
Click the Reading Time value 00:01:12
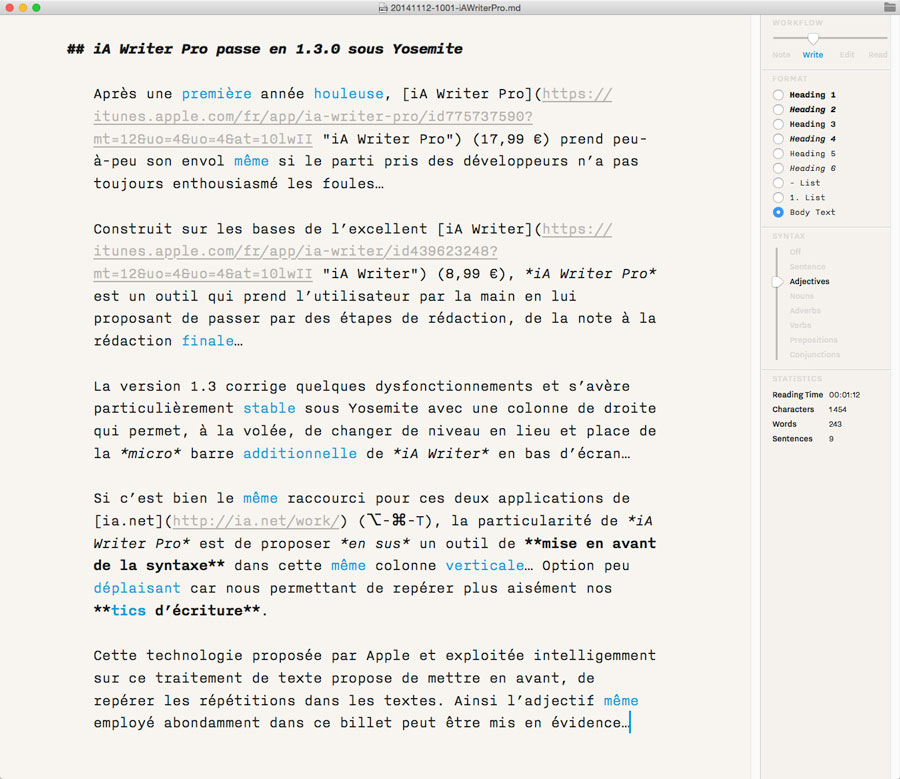click(x=844, y=395)
